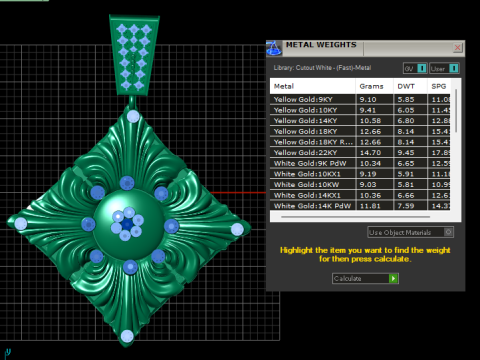
Task: Click the Metal Weights scale icon
Action: [274, 49]
